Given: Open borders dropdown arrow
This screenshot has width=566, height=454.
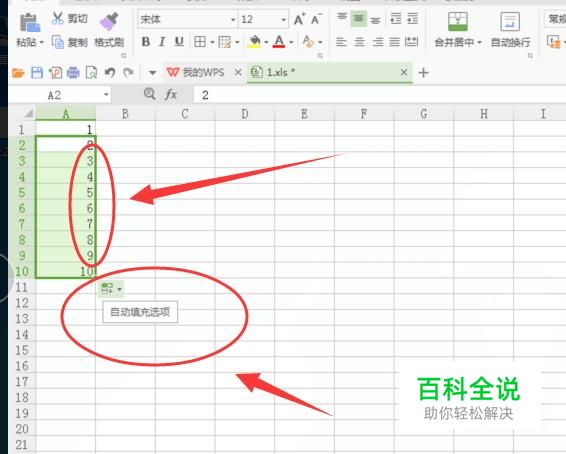Looking at the screenshot, I should pyautogui.click(x=212, y=43).
